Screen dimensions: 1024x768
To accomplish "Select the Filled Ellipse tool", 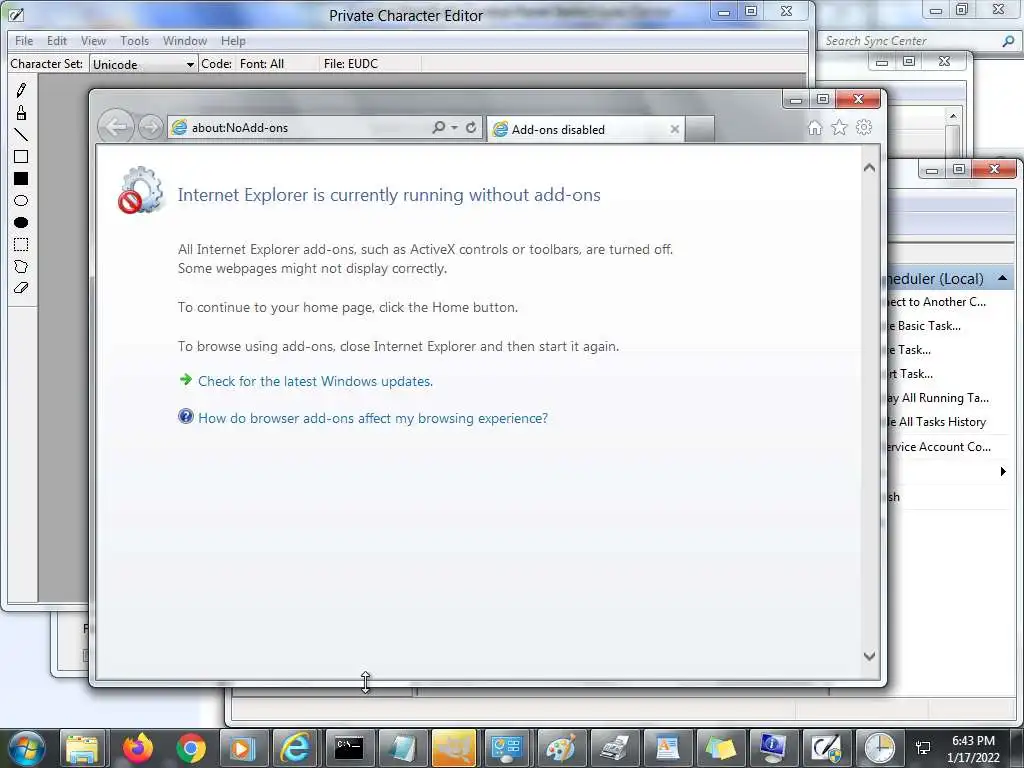I will pyautogui.click(x=21, y=223).
